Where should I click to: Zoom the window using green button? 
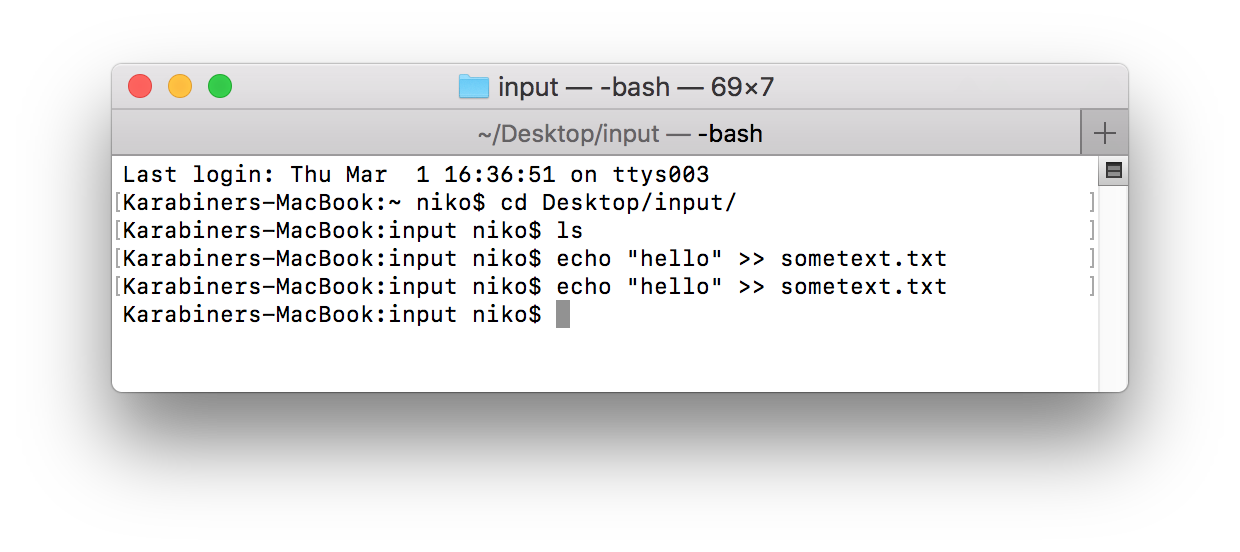[x=220, y=87]
